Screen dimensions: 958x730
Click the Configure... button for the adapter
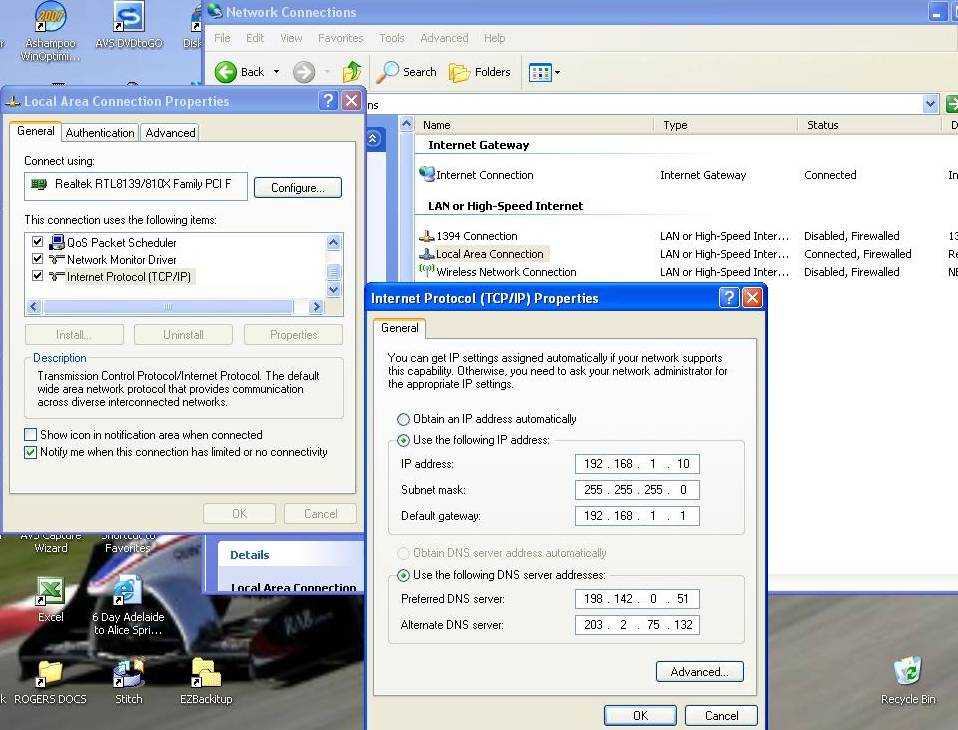coord(297,187)
